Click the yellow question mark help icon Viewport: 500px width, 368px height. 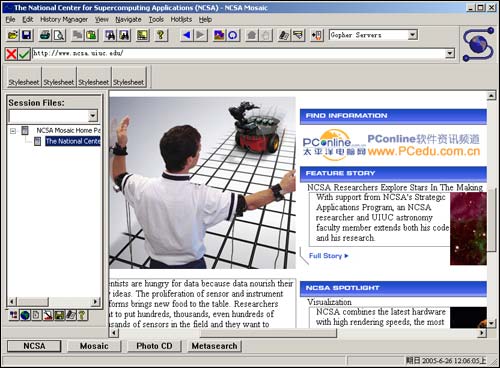161,35
